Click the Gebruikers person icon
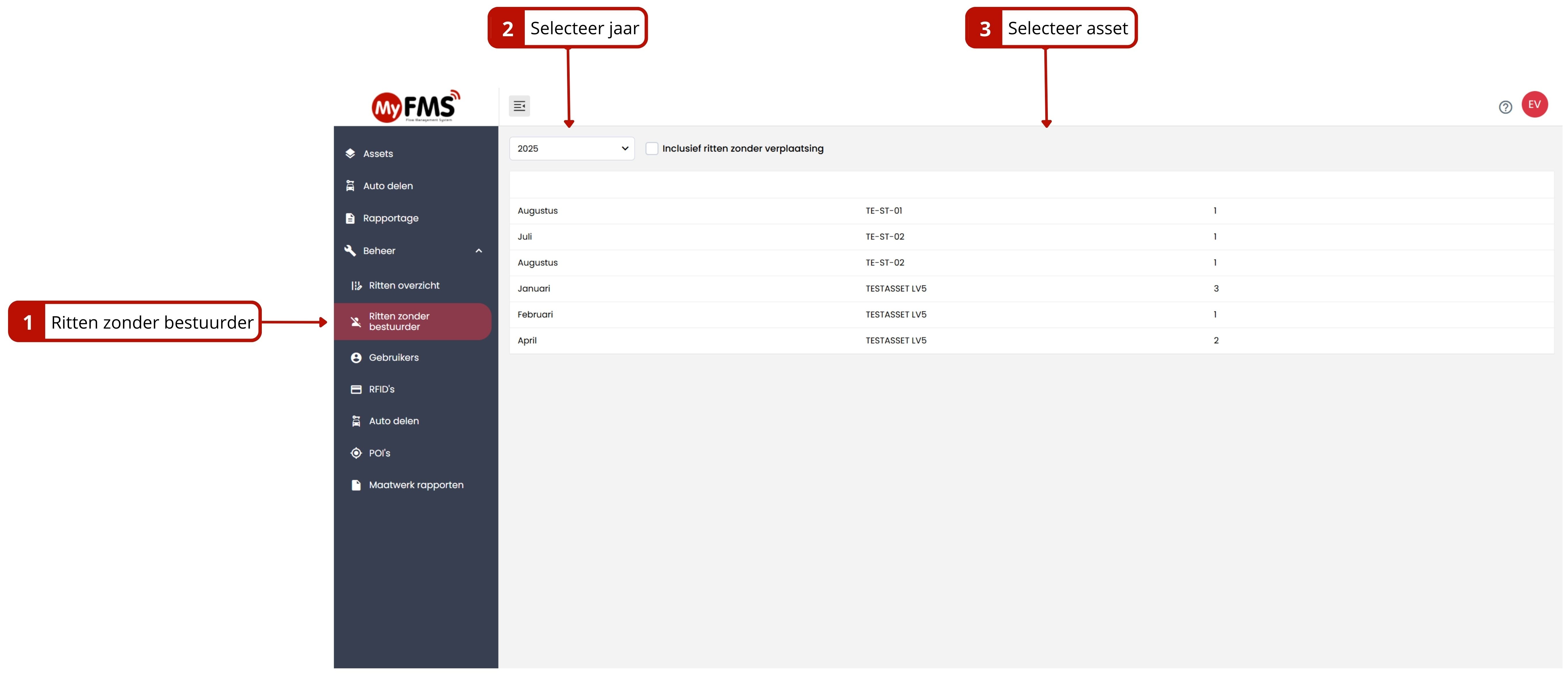1568x677 pixels. click(x=356, y=358)
